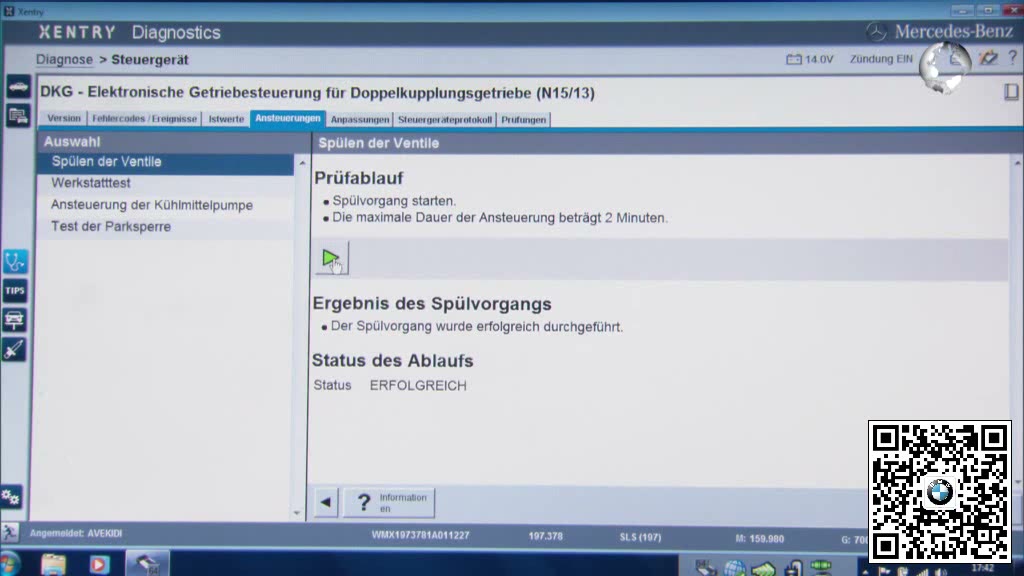Viewport: 1024px width, 576px height.
Task: Click SLS (197) in the status bar
Action: pos(640,537)
